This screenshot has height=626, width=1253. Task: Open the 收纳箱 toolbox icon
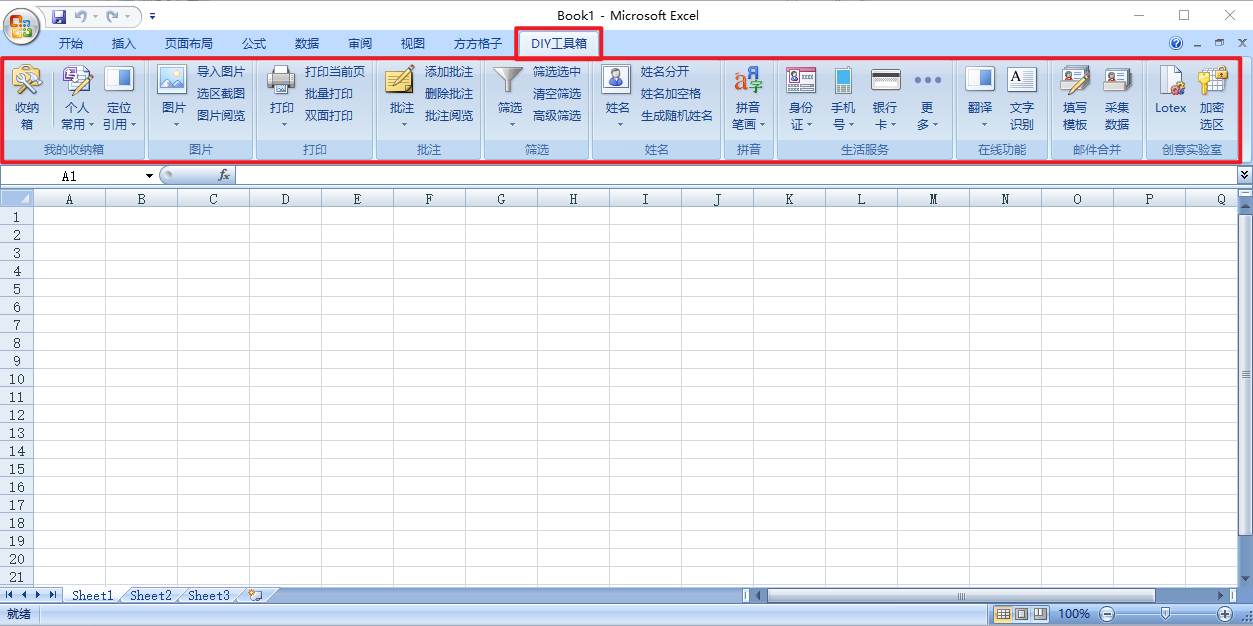(x=27, y=82)
